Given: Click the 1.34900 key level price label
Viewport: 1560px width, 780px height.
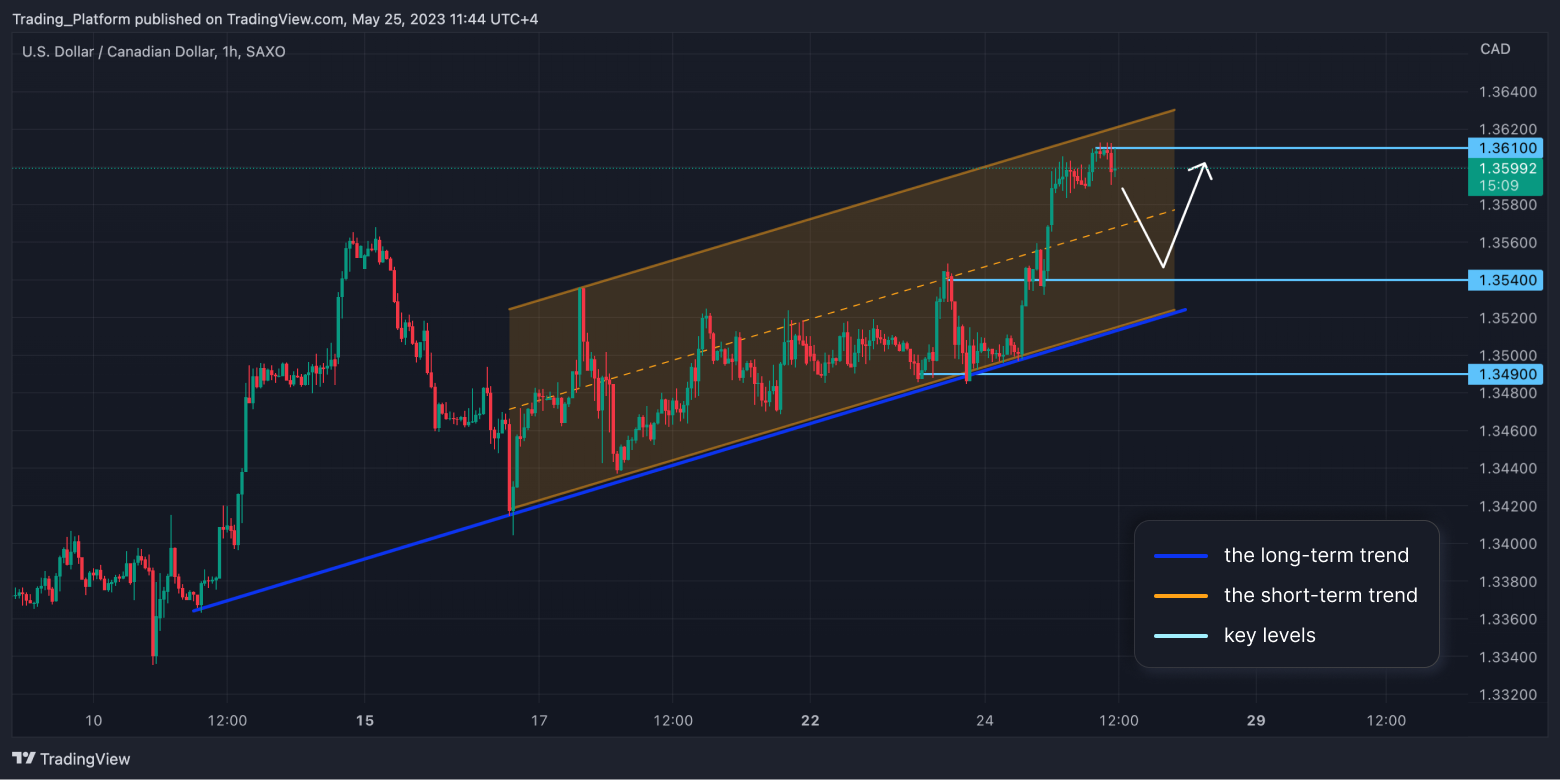Looking at the screenshot, I should click(x=1505, y=374).
